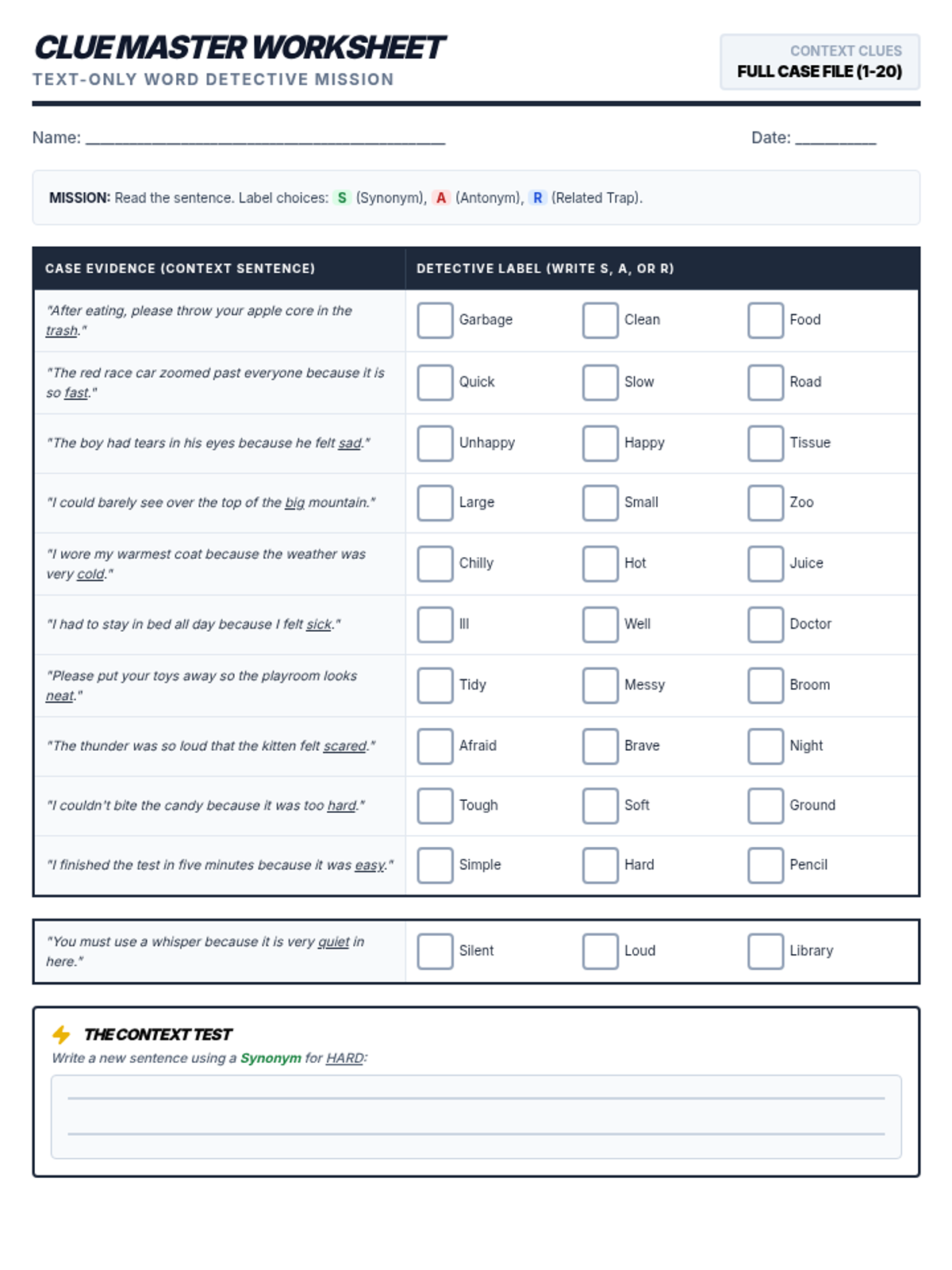
Task: Mark the box for Chilly
Action: point(435,563)
